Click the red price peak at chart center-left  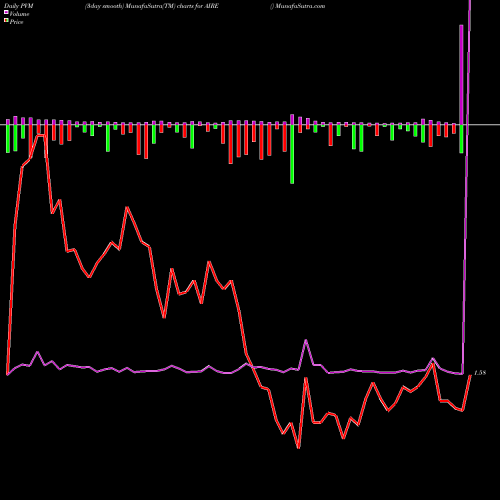click(x=127, y=208)
